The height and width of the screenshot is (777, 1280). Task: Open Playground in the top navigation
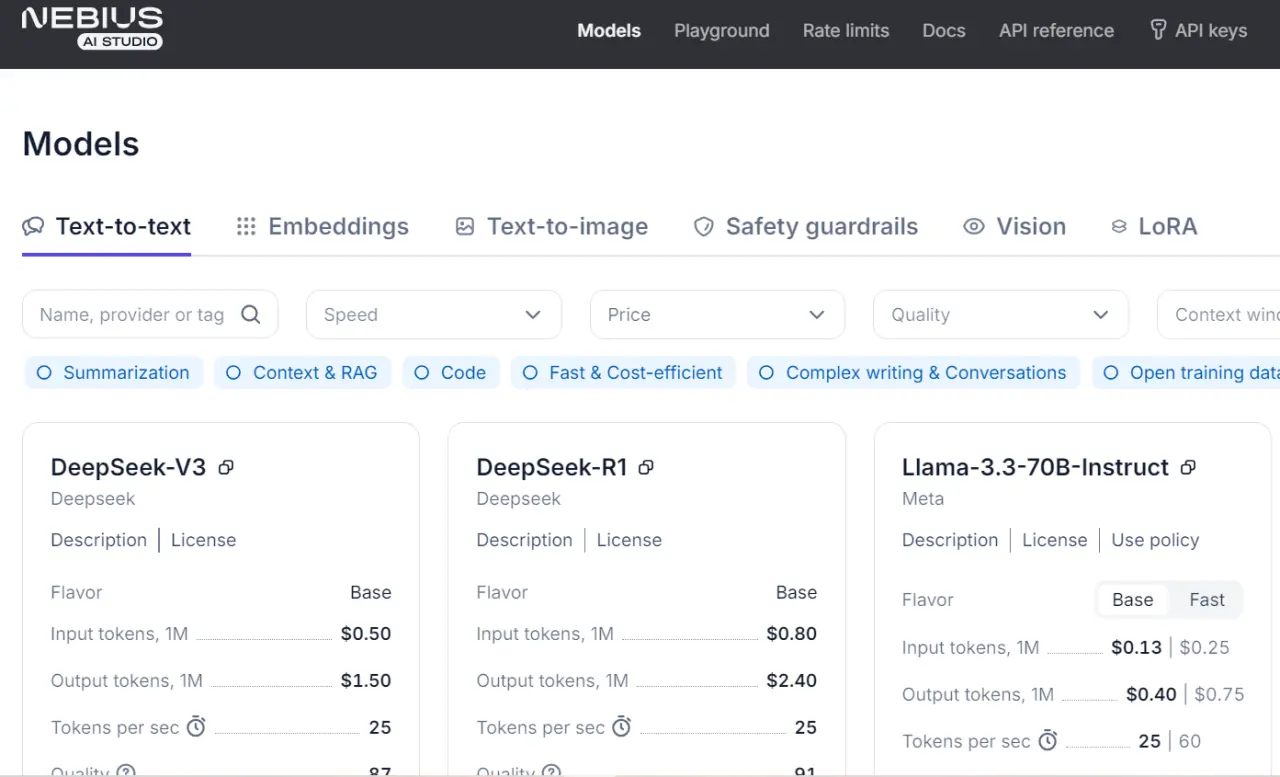[x=722, y=31]
